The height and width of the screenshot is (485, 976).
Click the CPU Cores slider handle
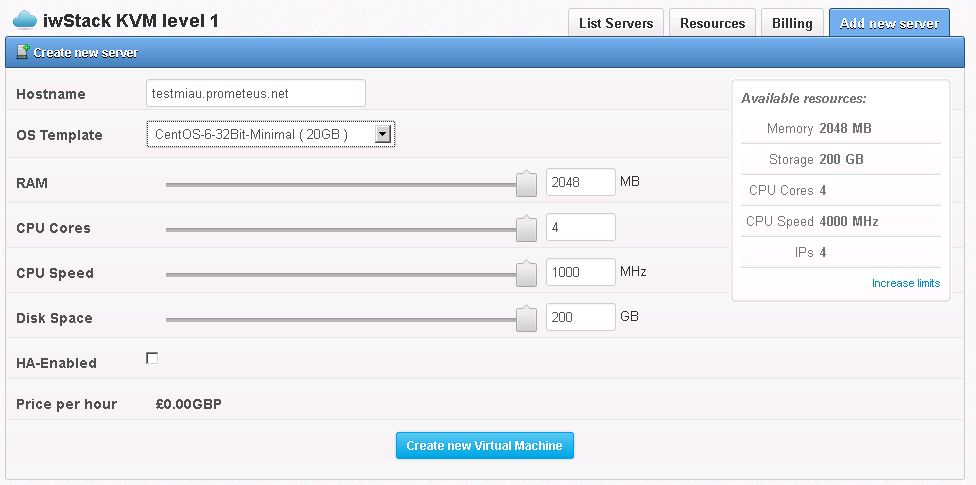(x=527, y=228)
